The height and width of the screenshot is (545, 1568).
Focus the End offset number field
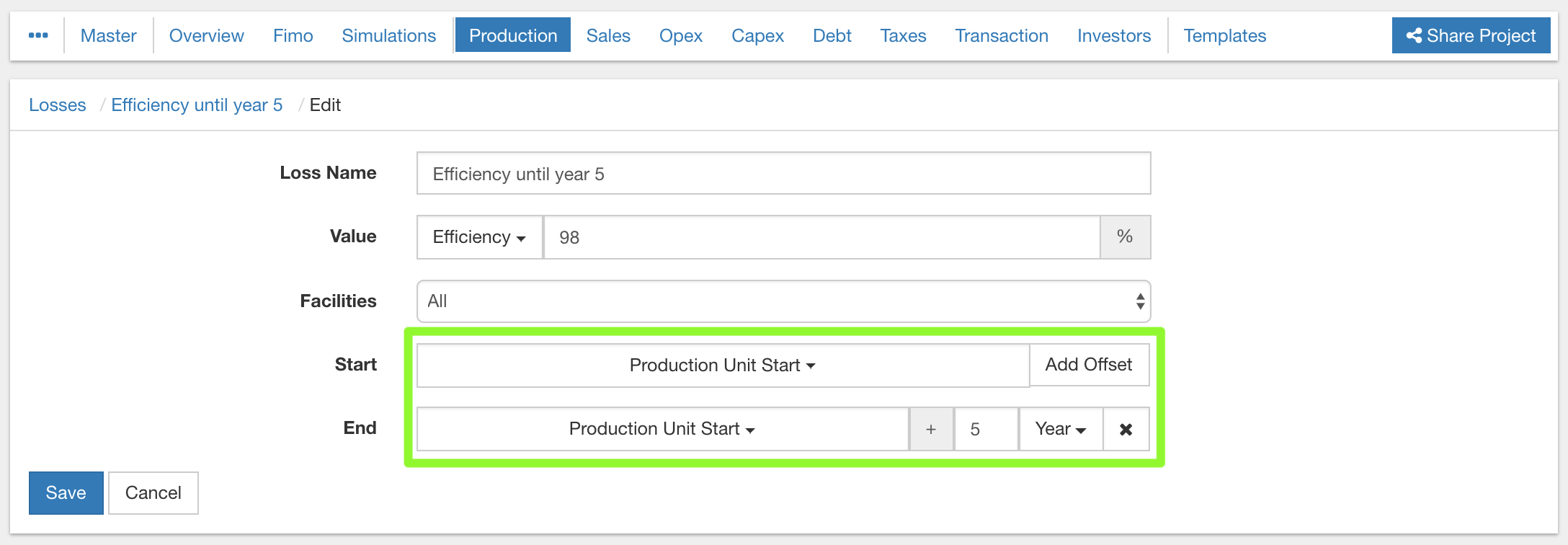pyautogui.click(x=986, y=430)
